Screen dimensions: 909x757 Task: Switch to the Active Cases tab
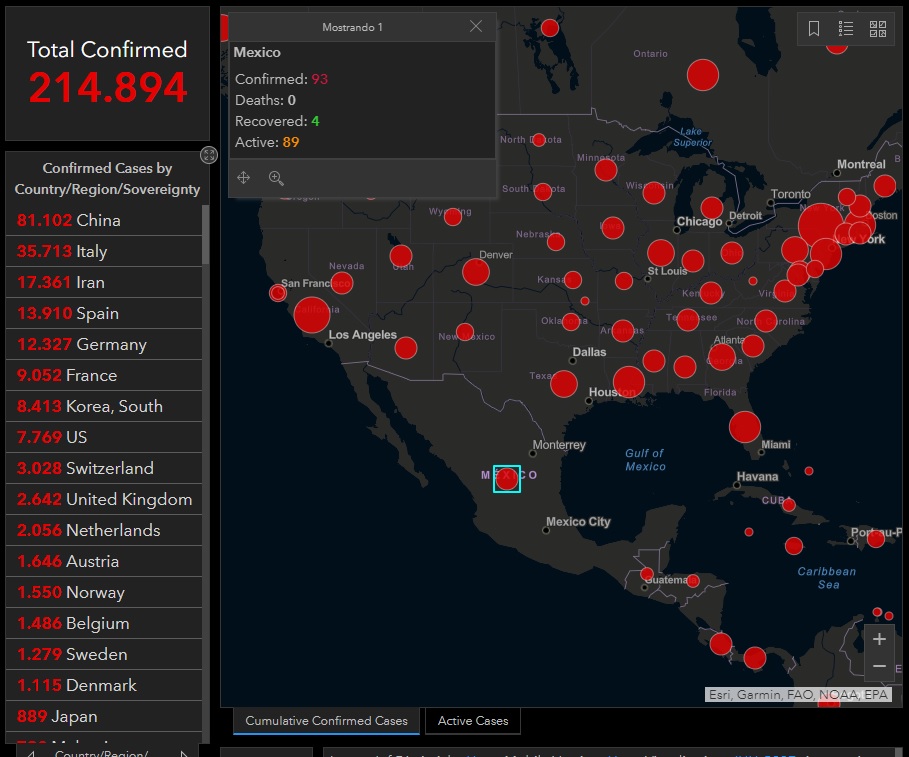(x=473, y=720)
